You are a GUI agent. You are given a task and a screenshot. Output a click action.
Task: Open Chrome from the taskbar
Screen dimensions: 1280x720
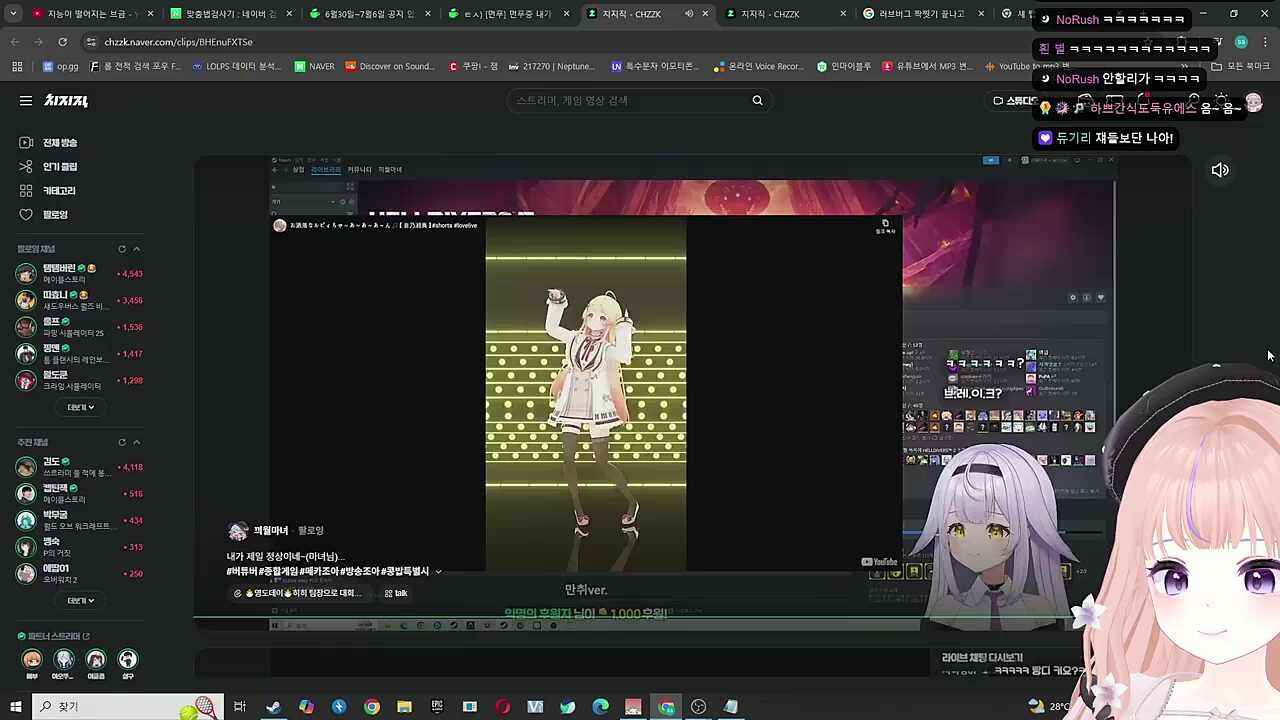point(371,707)
